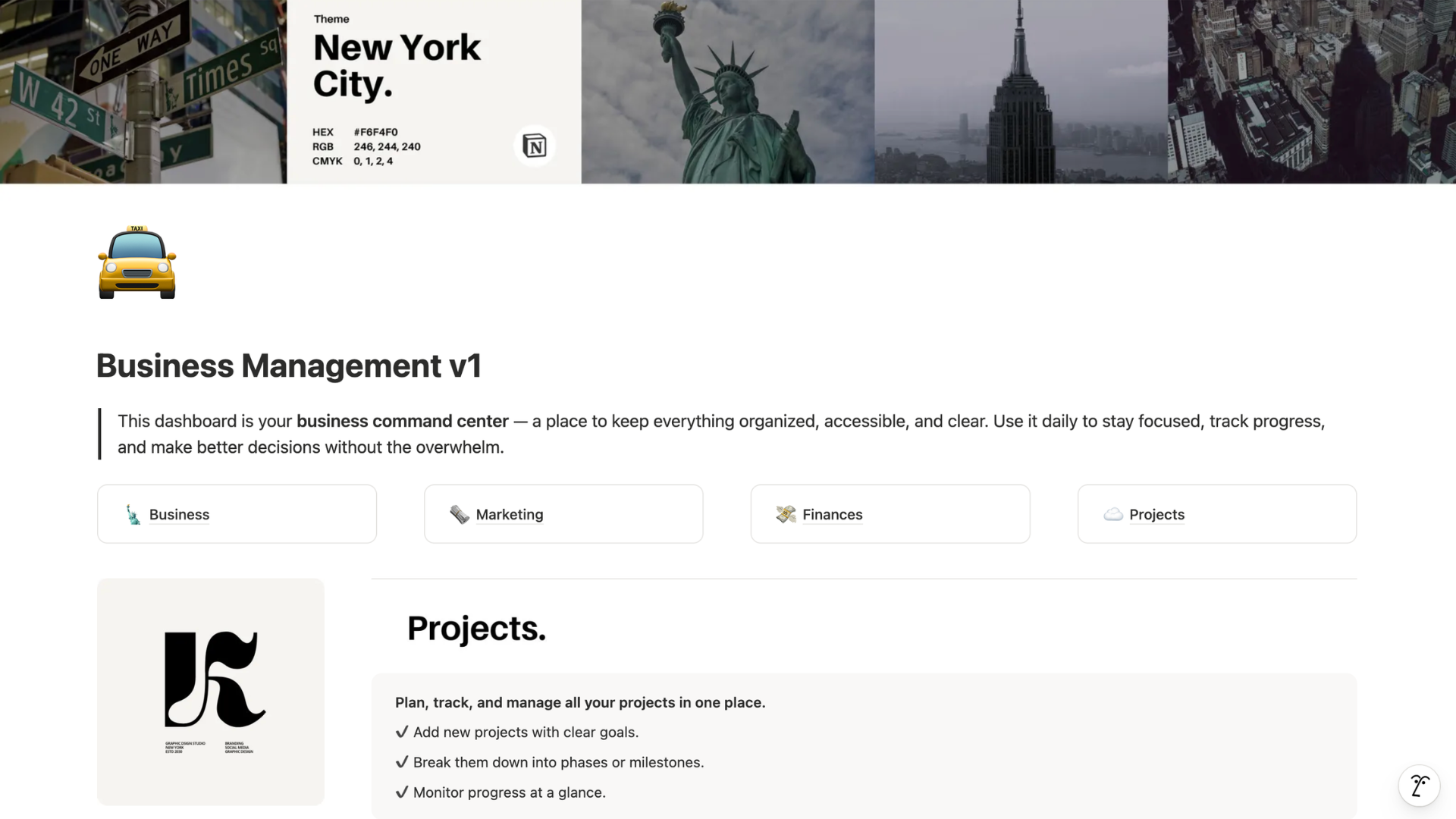1456x819 pixels.
Task: Click the checkmark before Monitor progress
Action: pos(402,792)
